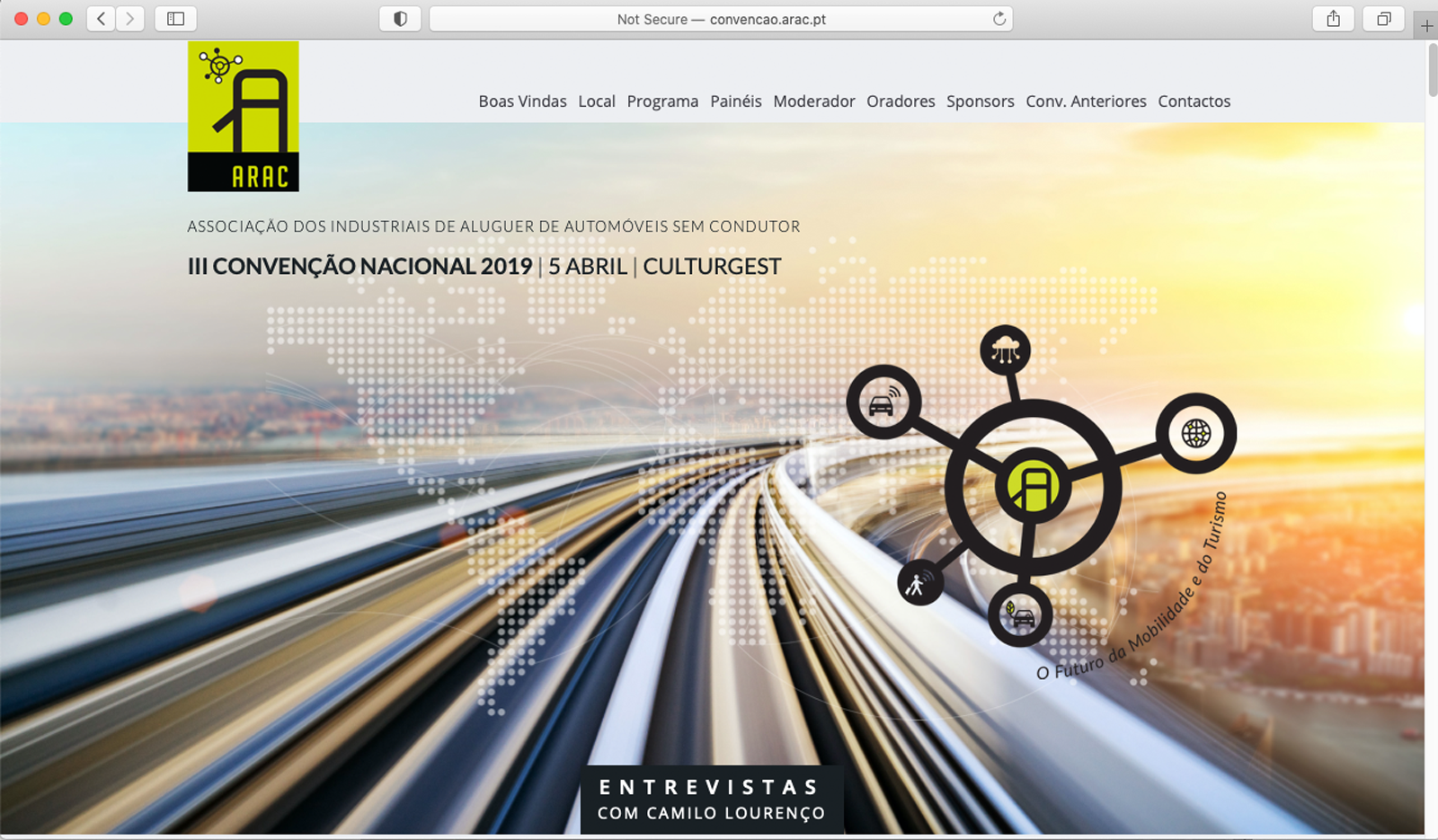Open the privacy report shield icon
This screenshot has height=840, width=1438.
(x=401, y=19)
